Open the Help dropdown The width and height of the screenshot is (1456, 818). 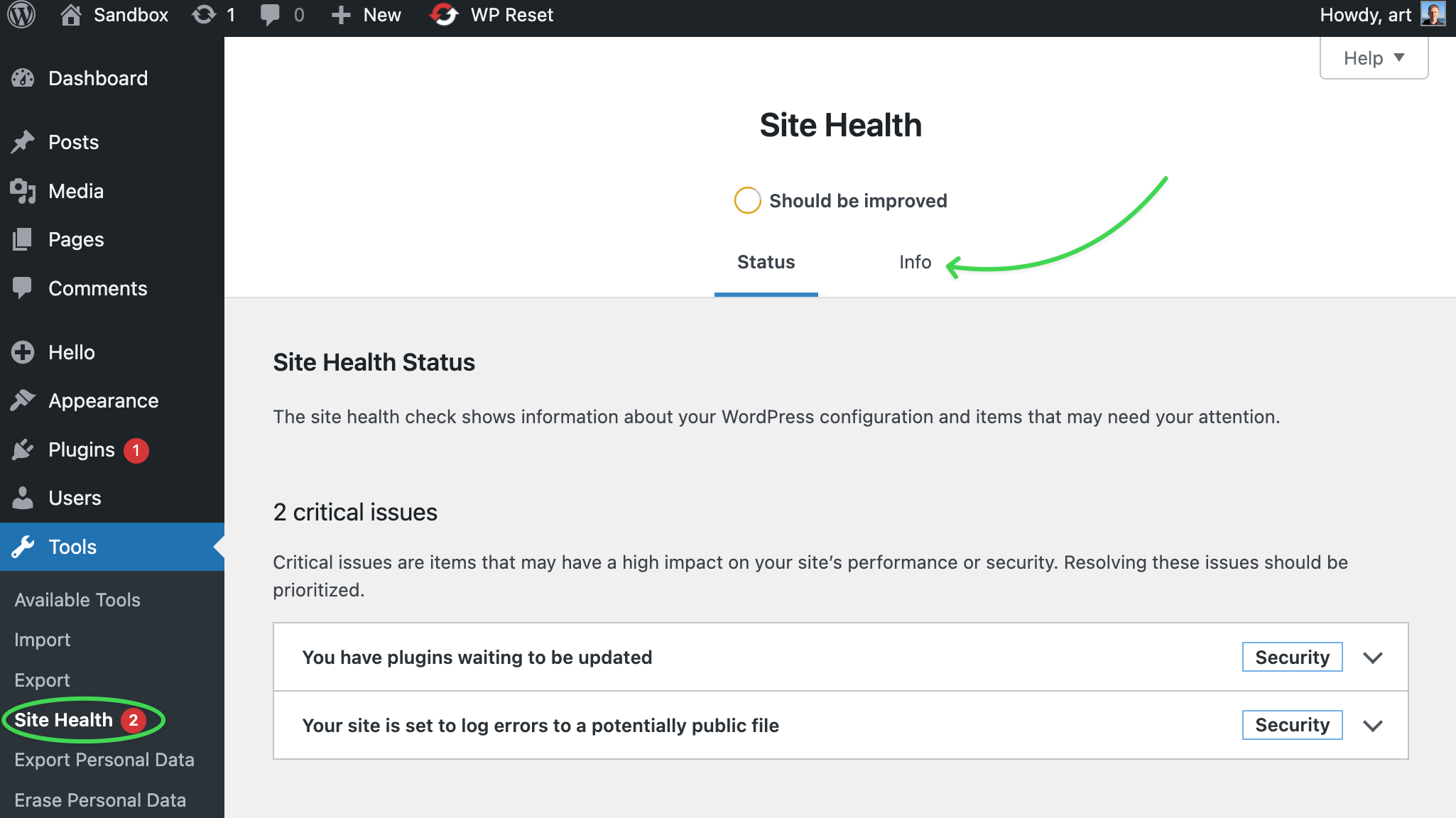1373,58
